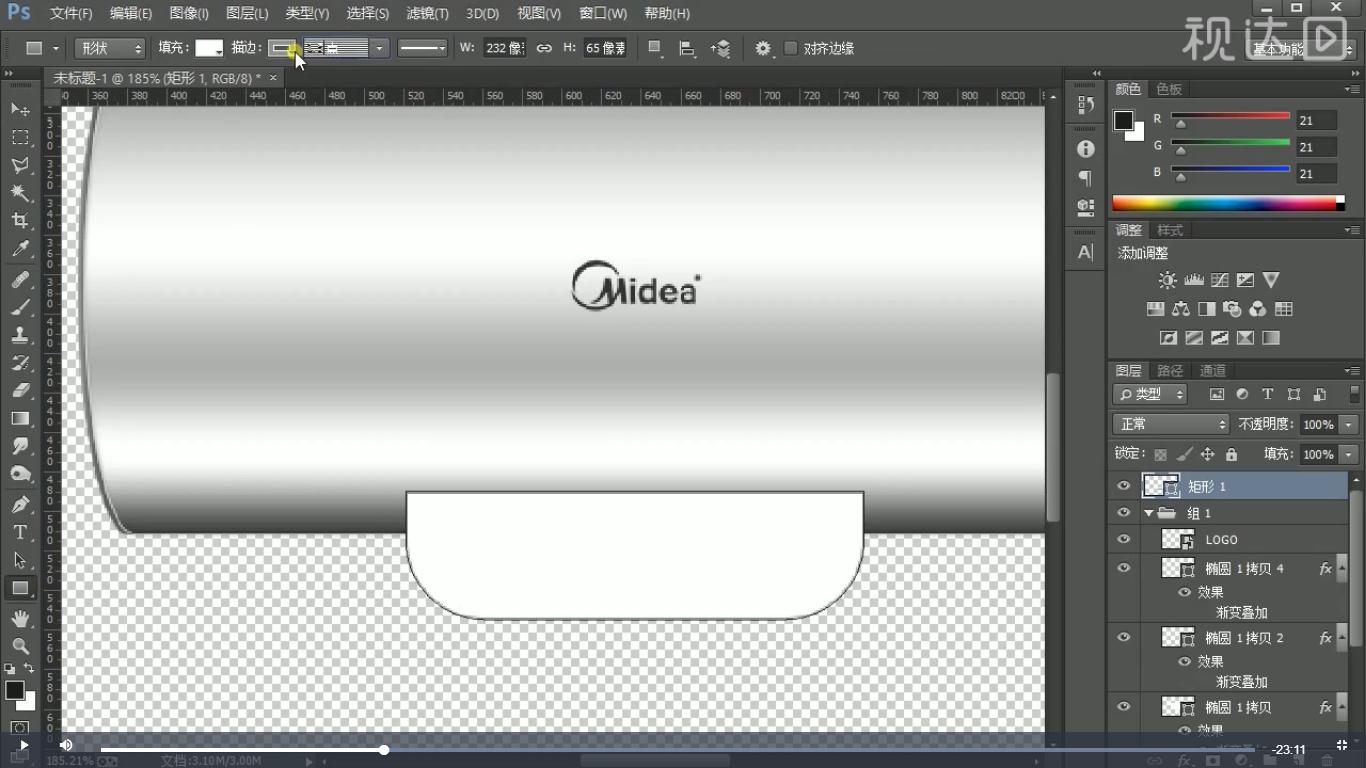Image resolution: width=1366 pixels, height=768 pixels.
Task: Open the Character panel icon
Action: (1086, 252)
